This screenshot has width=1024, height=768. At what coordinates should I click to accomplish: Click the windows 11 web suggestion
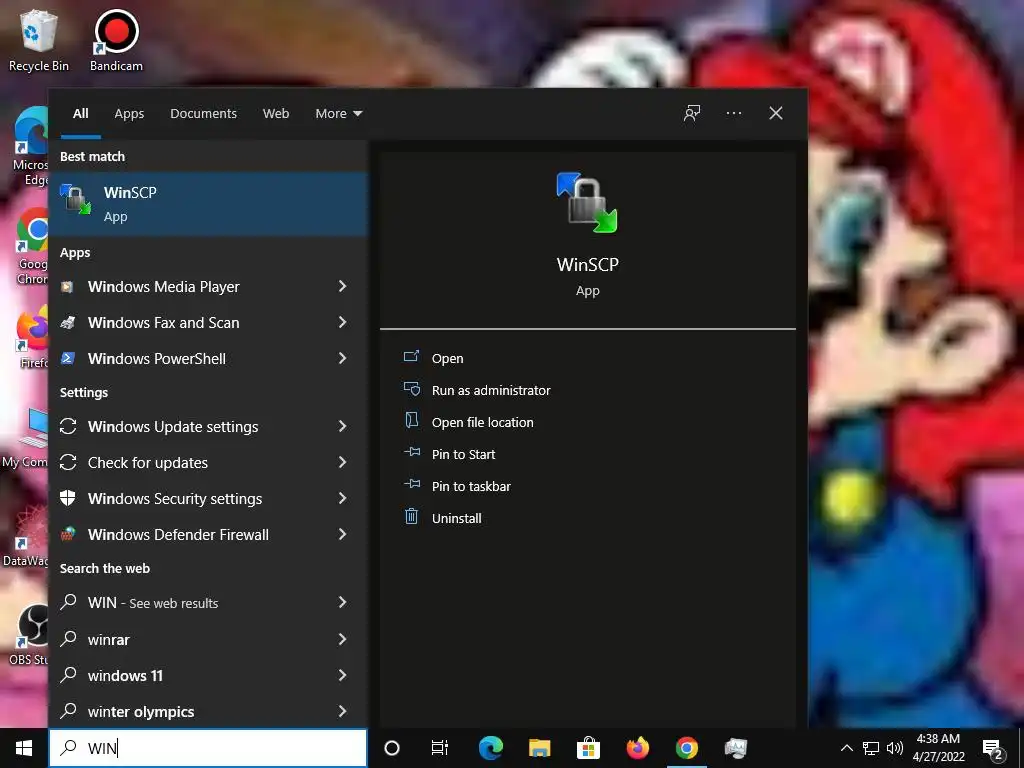[208, 675]
